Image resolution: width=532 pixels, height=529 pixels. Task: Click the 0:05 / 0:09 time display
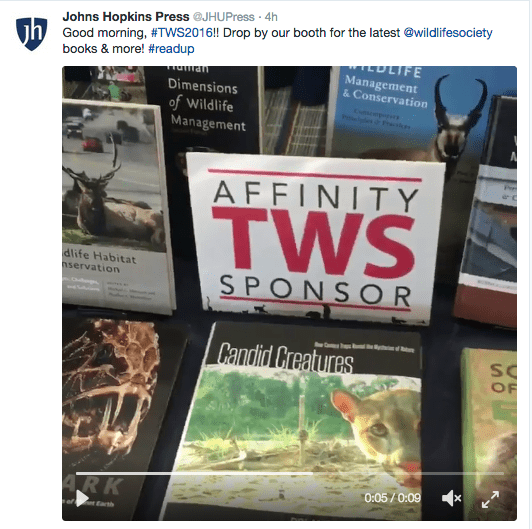[x=393, y=498]
